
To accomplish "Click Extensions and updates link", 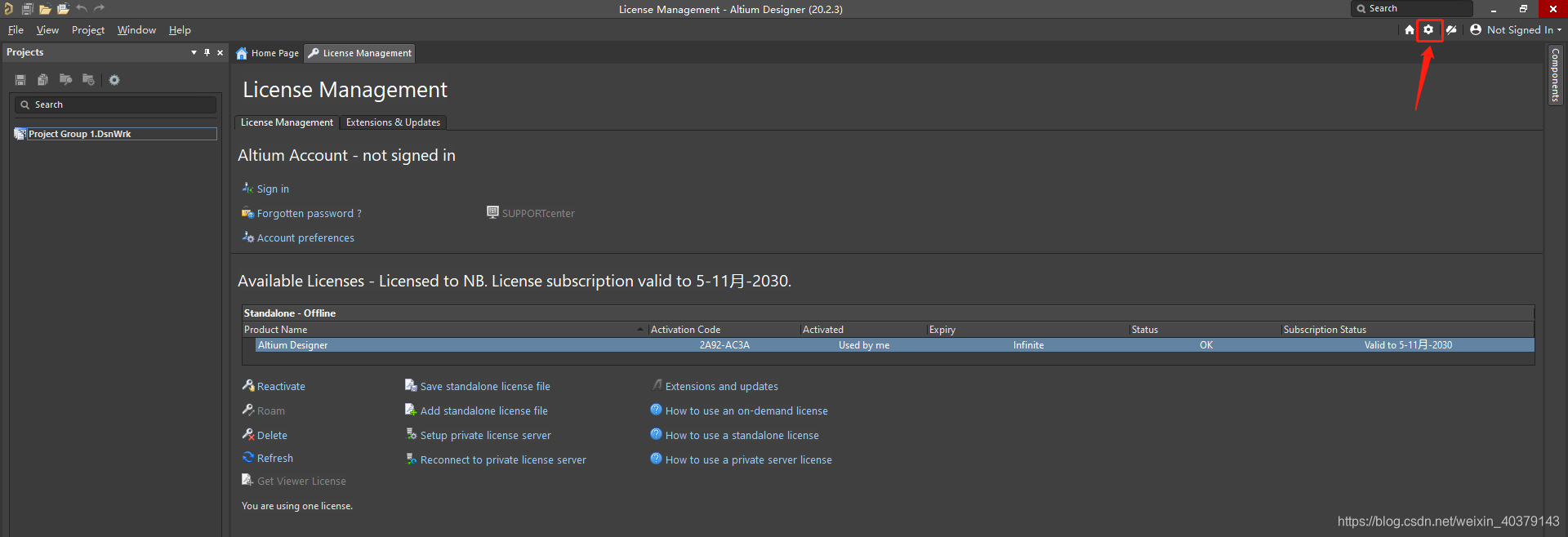I will [722, 386].
